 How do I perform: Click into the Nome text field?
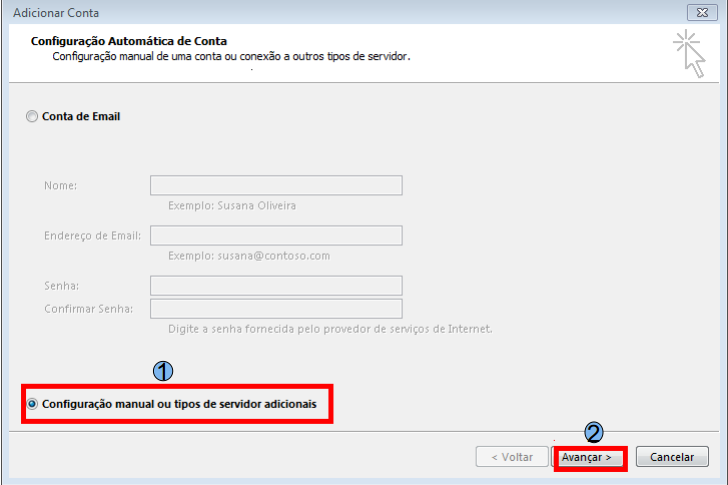pyautogui.click(x=276, y=186)
